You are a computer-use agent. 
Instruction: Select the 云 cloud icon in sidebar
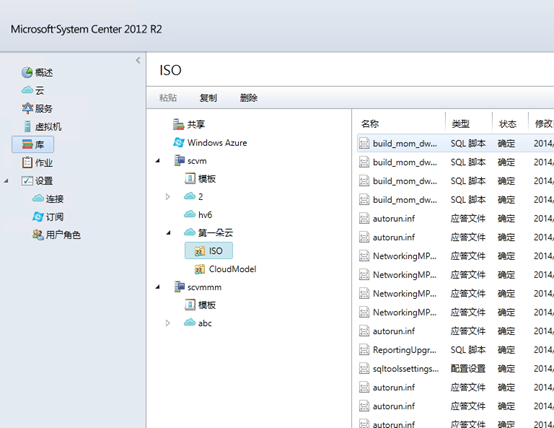tap(27, 90)
